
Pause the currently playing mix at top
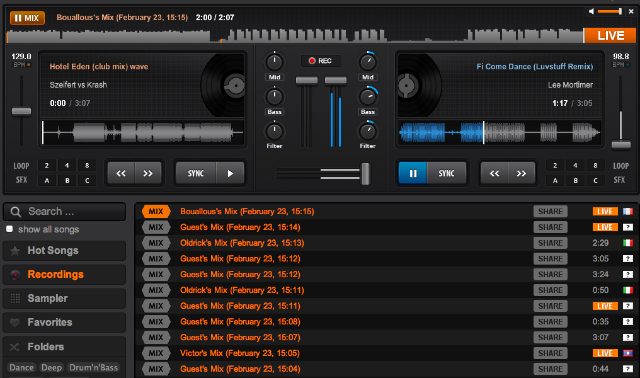pos(27,18)
